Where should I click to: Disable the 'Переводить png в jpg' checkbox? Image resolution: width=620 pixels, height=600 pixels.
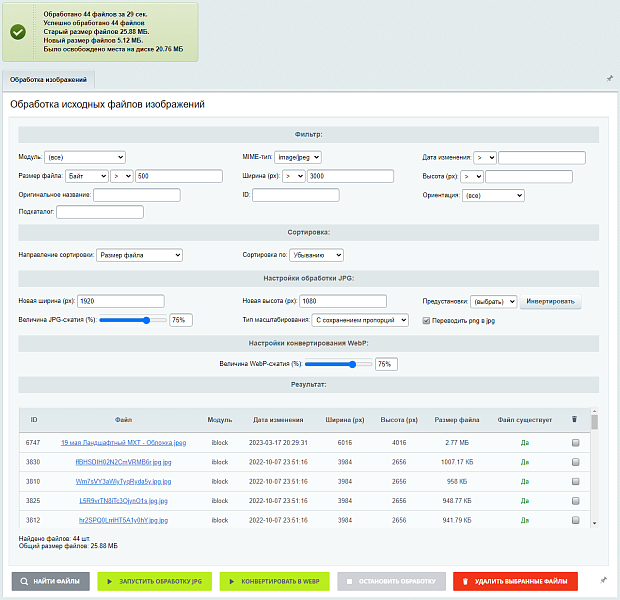[x=427, y=321]
